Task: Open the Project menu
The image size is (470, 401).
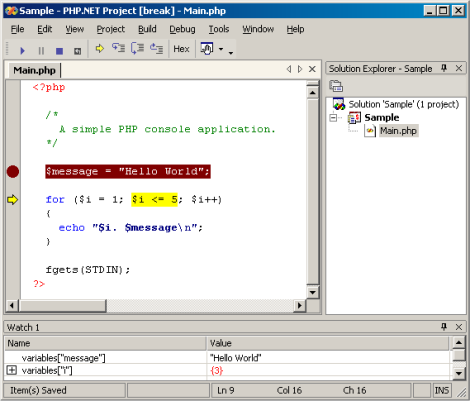Action: [111, 29]
